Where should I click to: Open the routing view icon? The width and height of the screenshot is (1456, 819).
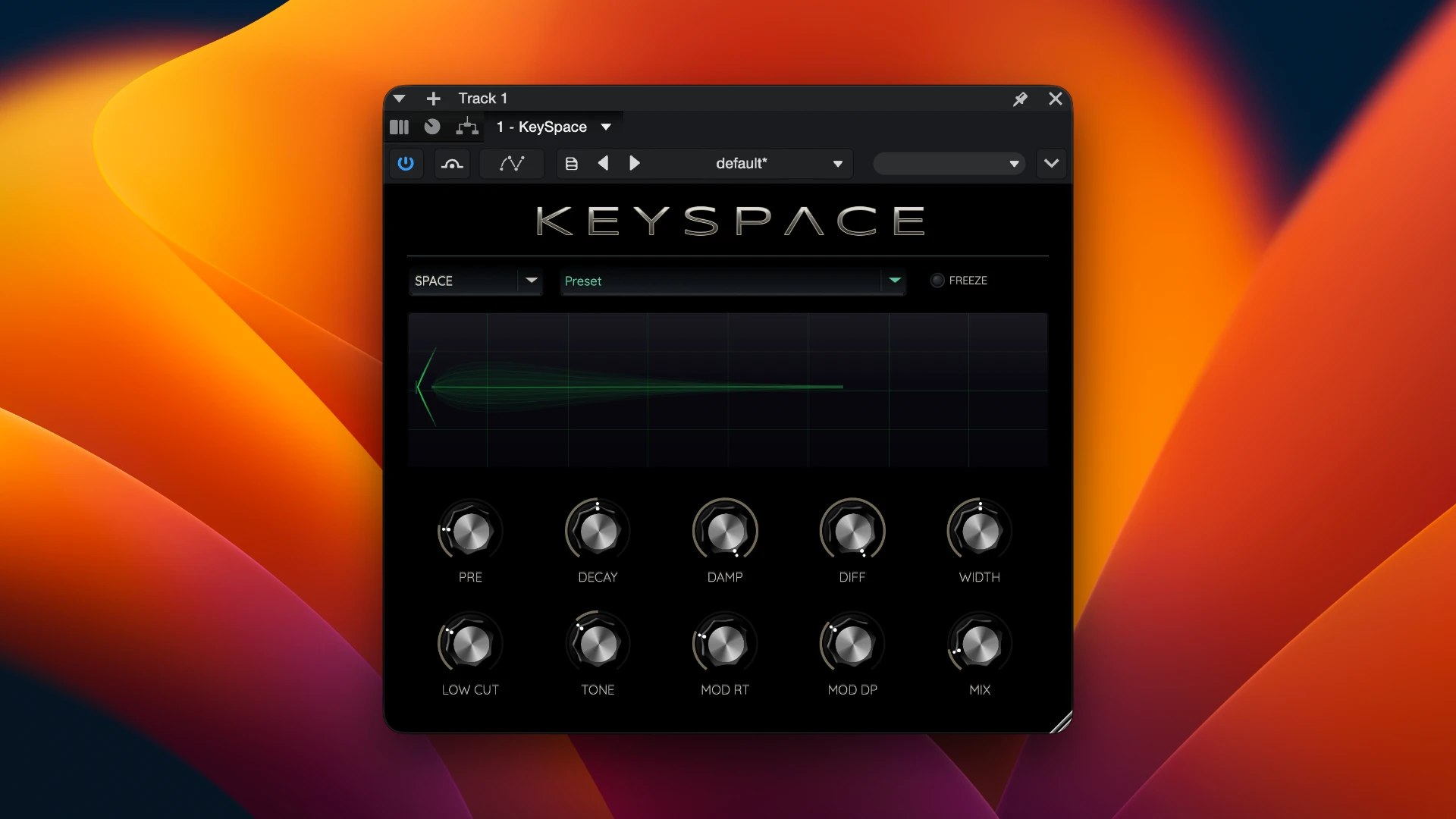point(467,127)
